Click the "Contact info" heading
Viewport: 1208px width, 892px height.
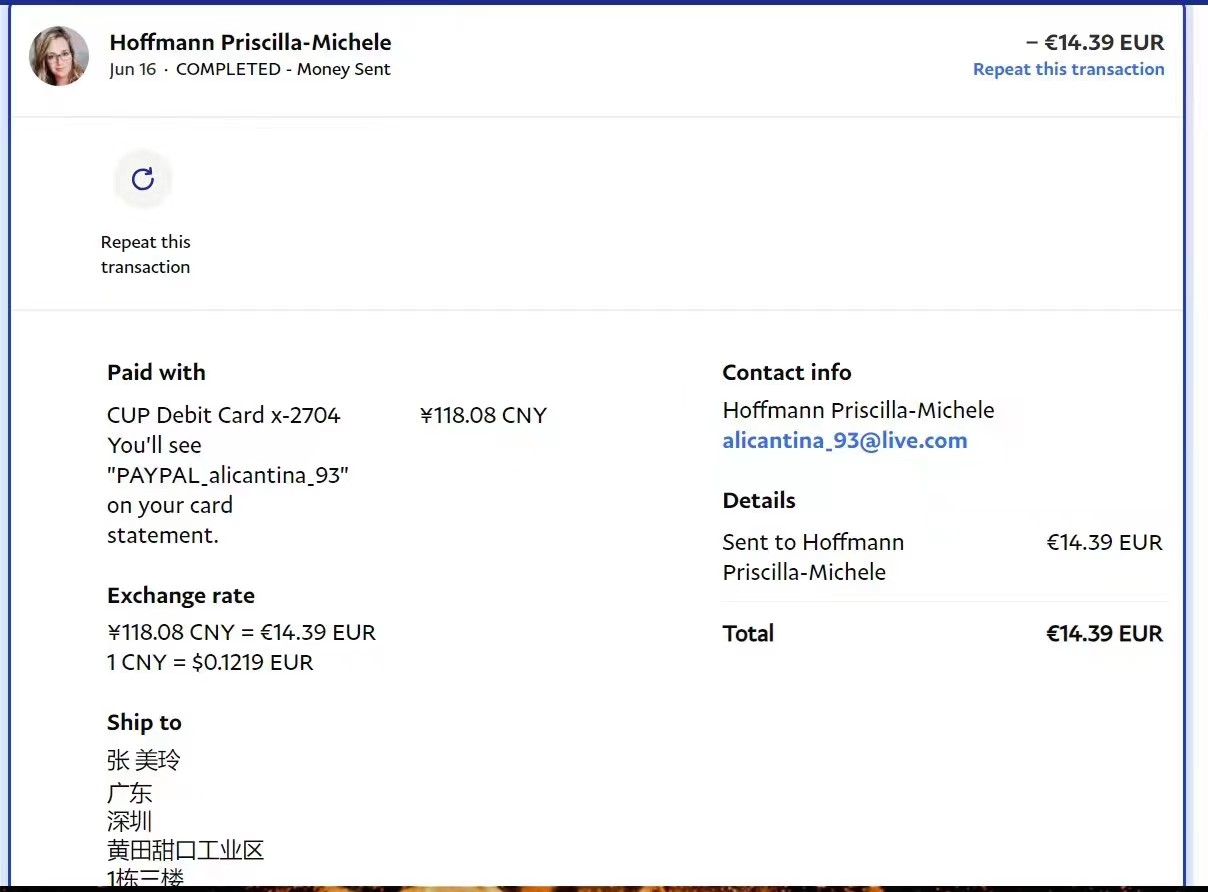[x=786, y=373]
